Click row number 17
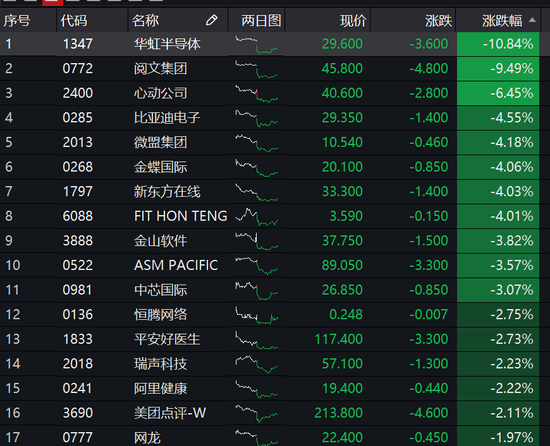Viewport: 550px width, 446px height. tap(13, 438)
